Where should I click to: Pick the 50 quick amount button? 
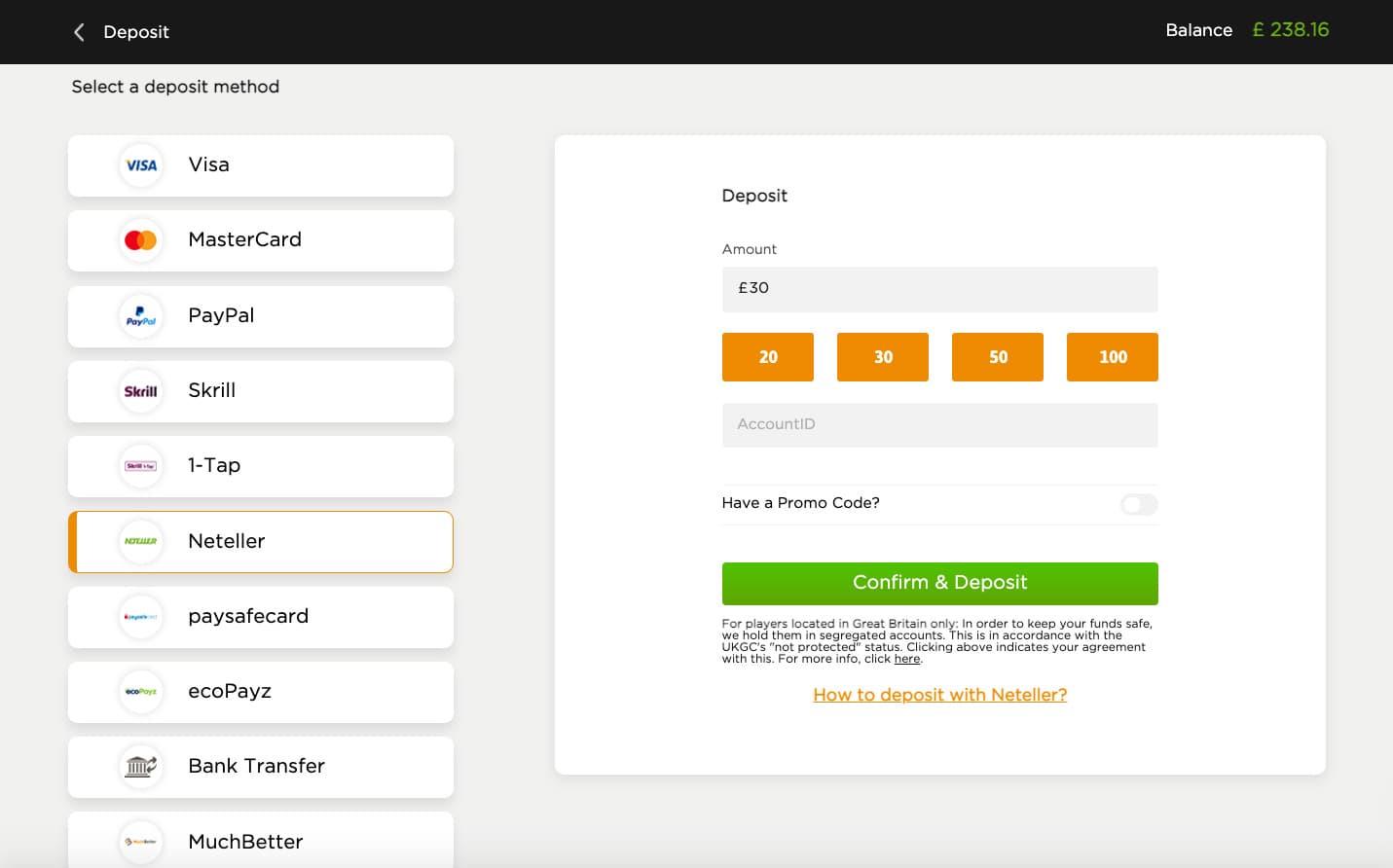(998, 357)
